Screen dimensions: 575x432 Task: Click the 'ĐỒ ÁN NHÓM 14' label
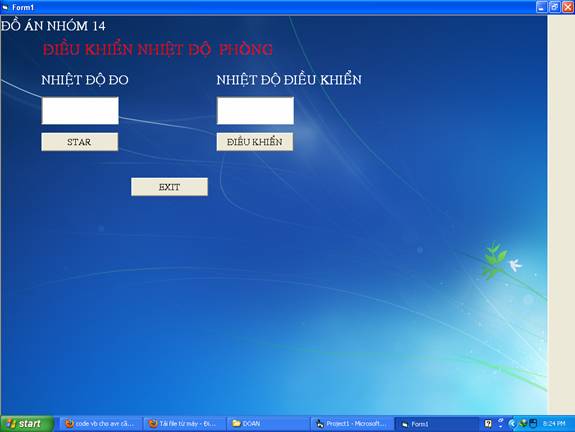(53, 26)
